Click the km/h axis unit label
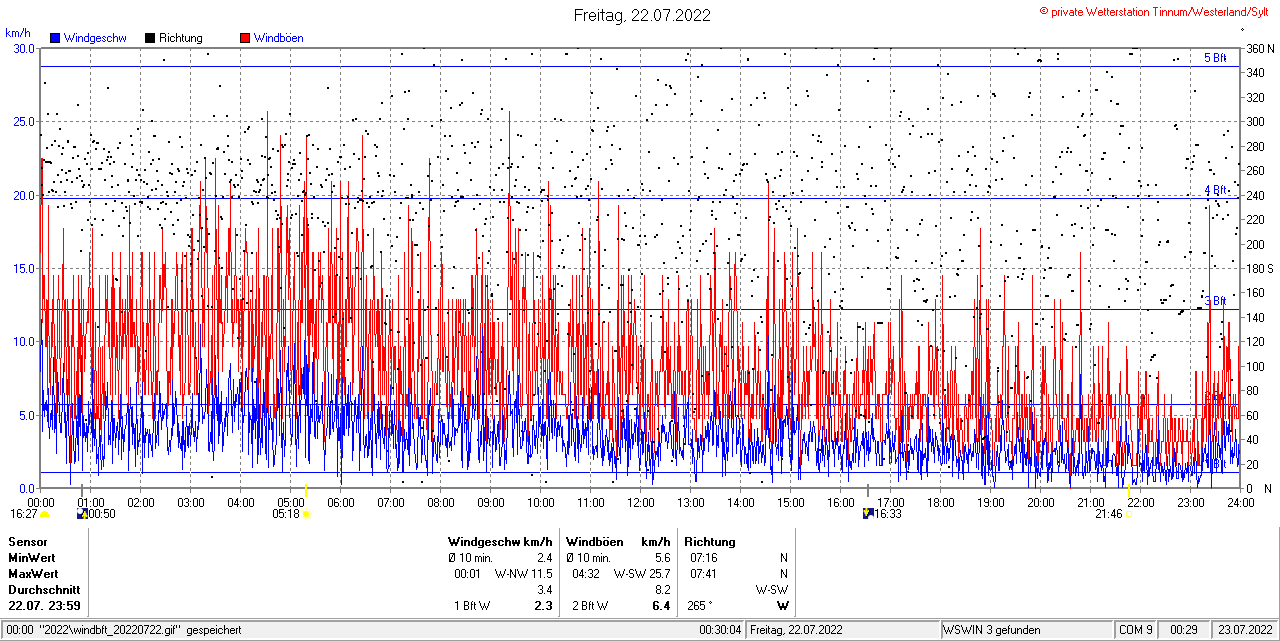 17,33
